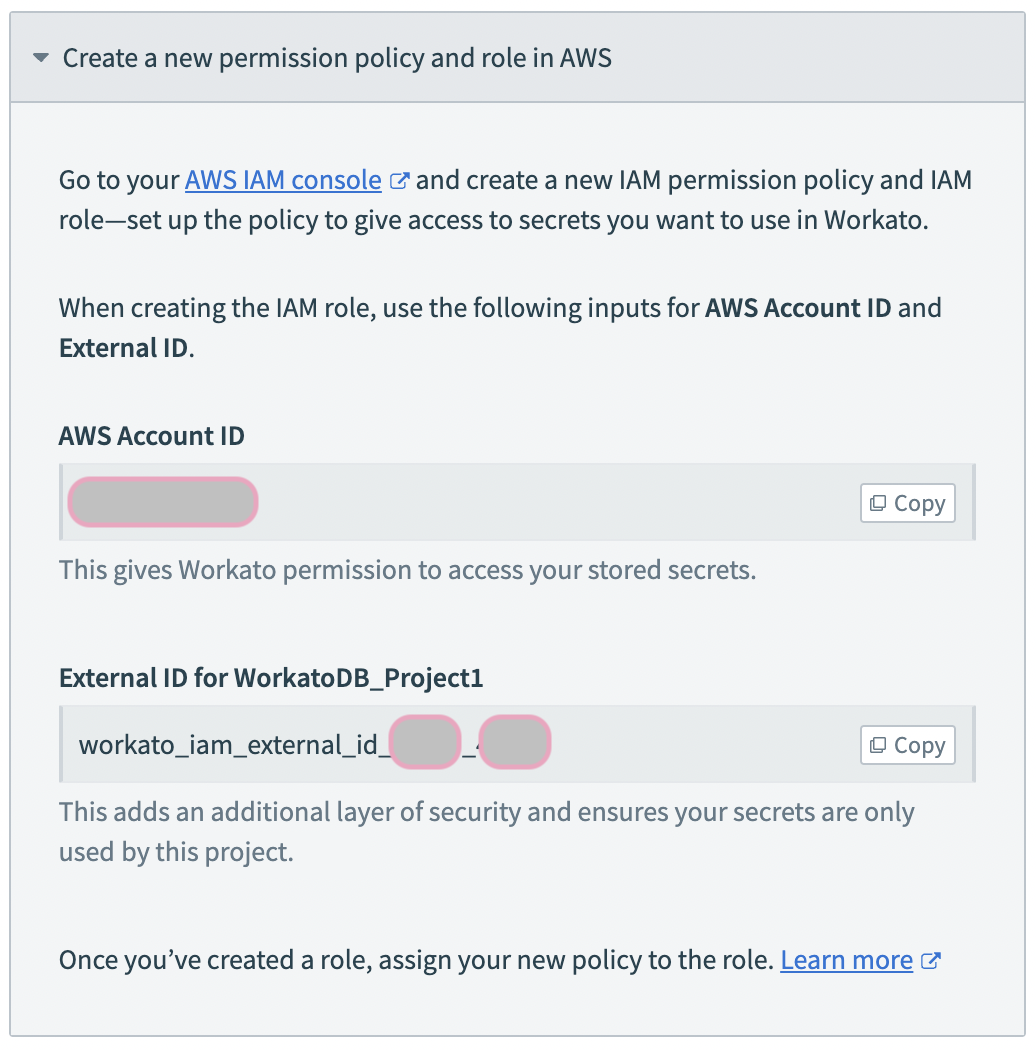Click the permission access helper text under AWS Account ID
The width and height of the screenshot is (1036, 1050).
click(x=417, y=570)
